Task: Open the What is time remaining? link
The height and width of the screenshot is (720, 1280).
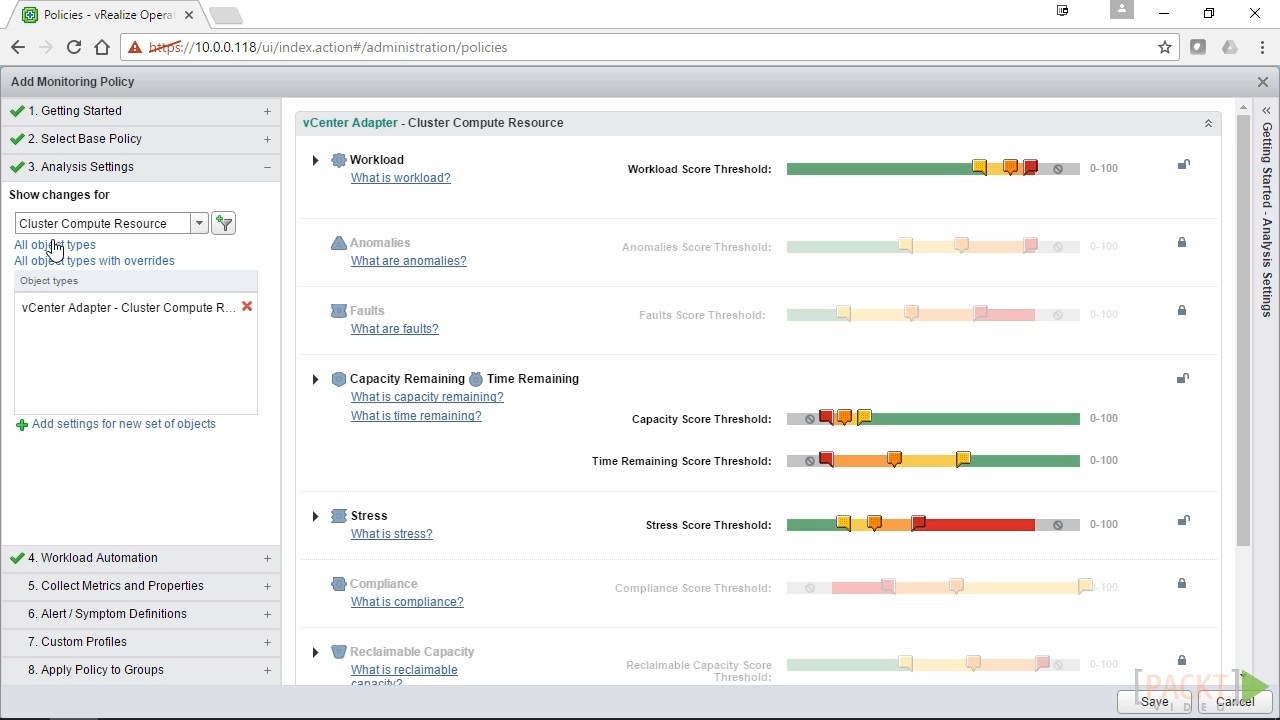Action: click(416, 416)
